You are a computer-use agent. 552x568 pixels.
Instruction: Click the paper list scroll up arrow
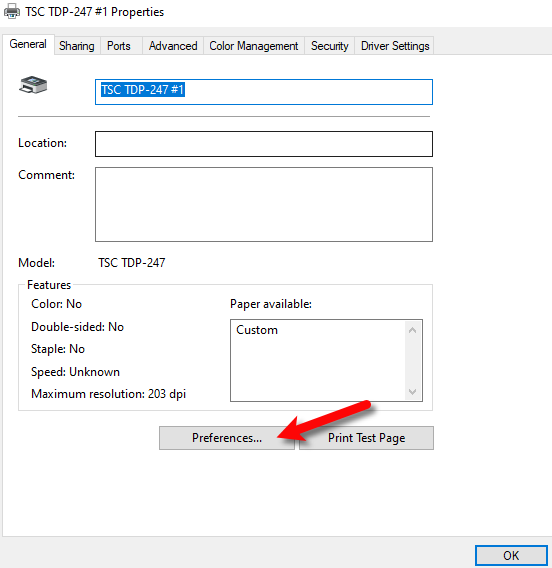click(x=412, y=330)
